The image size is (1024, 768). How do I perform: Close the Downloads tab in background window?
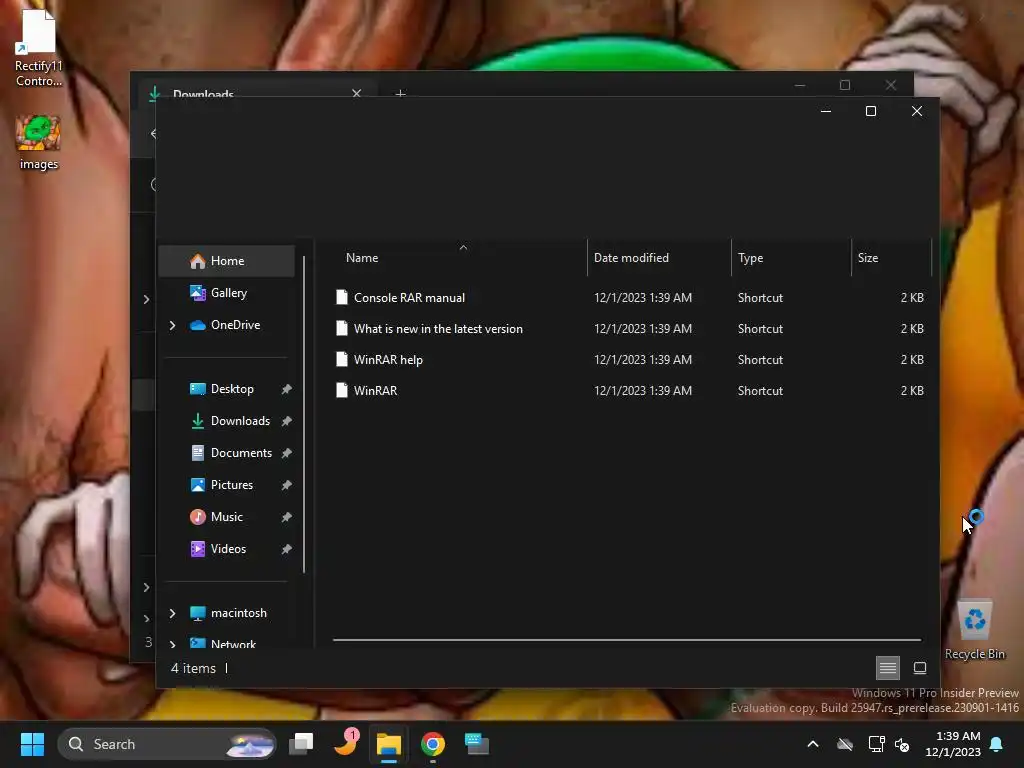pos(357,93)
